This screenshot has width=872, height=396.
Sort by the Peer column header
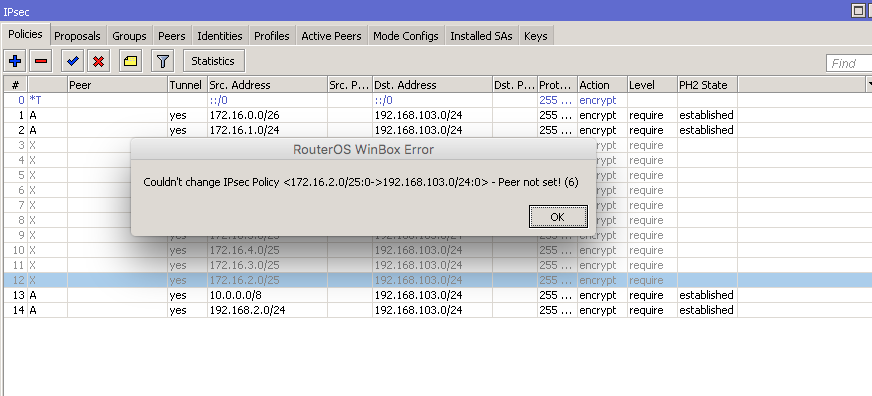(x=117, y=85)
